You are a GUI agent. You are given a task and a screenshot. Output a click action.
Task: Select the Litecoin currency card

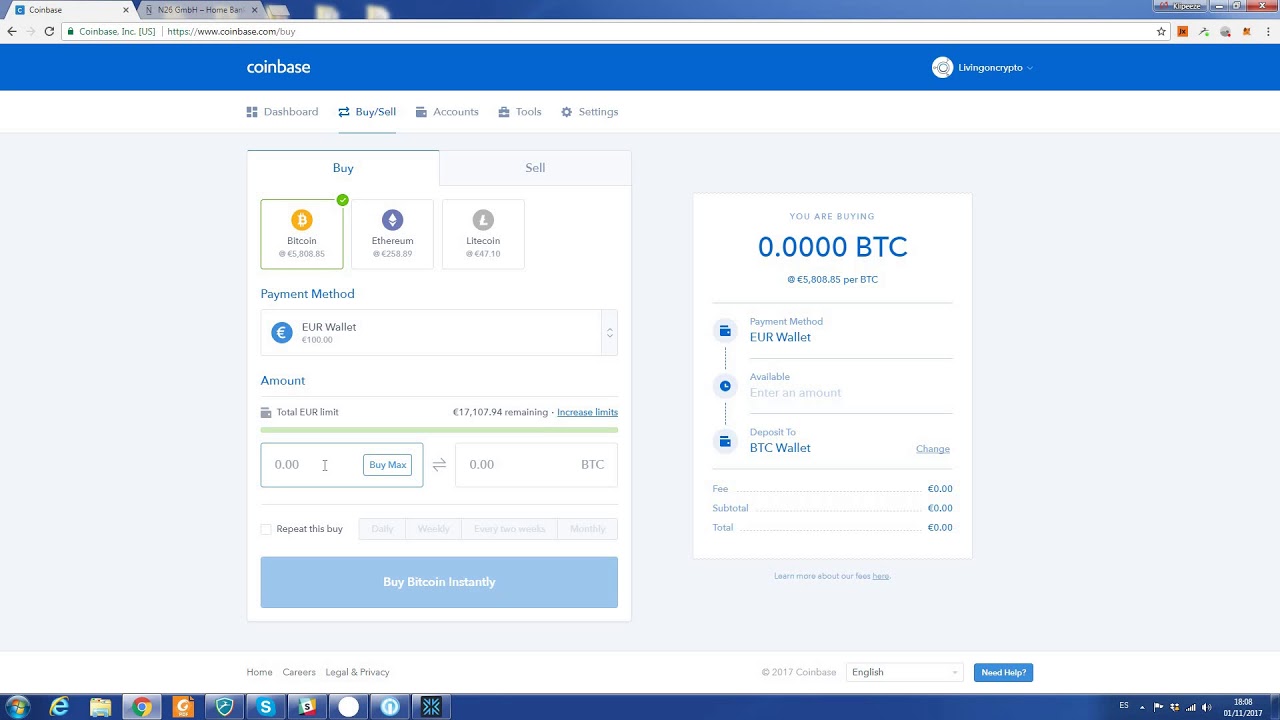[x=483, y=234]
